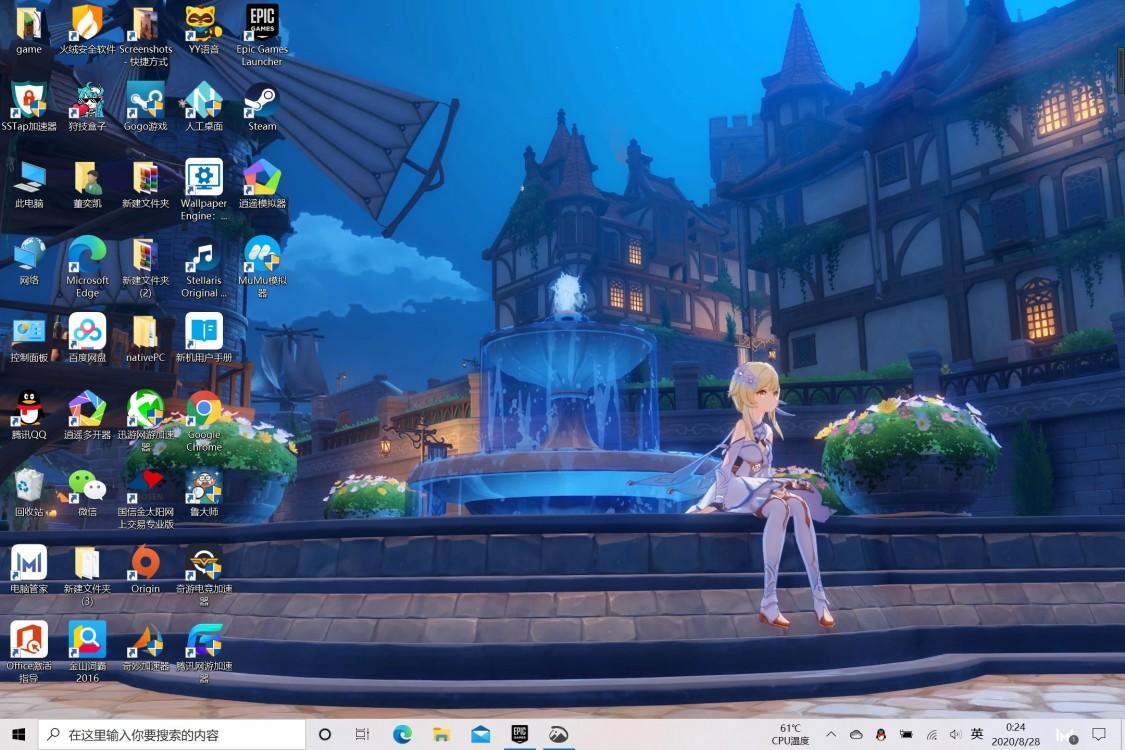
Task: Click the 腾讯QQ penguin desktop icon
Action: pyautogui.click(x=29, y=416)
